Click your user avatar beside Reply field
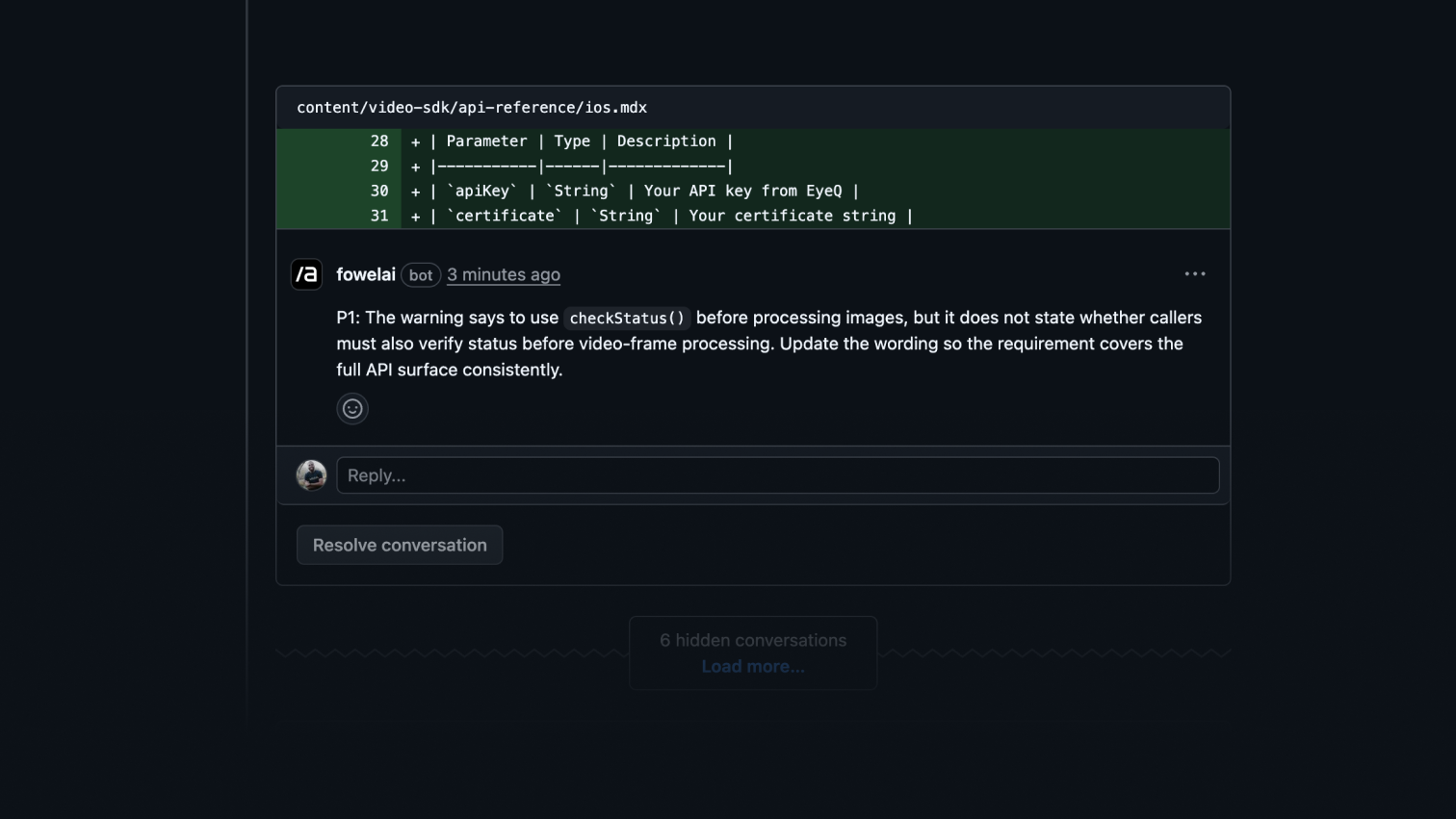The width and height of the screenshot is (1456, 819). coord(311,475)
